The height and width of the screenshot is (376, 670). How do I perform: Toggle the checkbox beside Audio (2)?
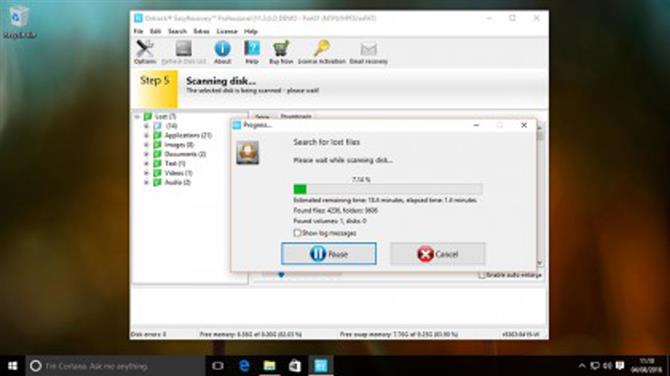[x=157, y=182]
